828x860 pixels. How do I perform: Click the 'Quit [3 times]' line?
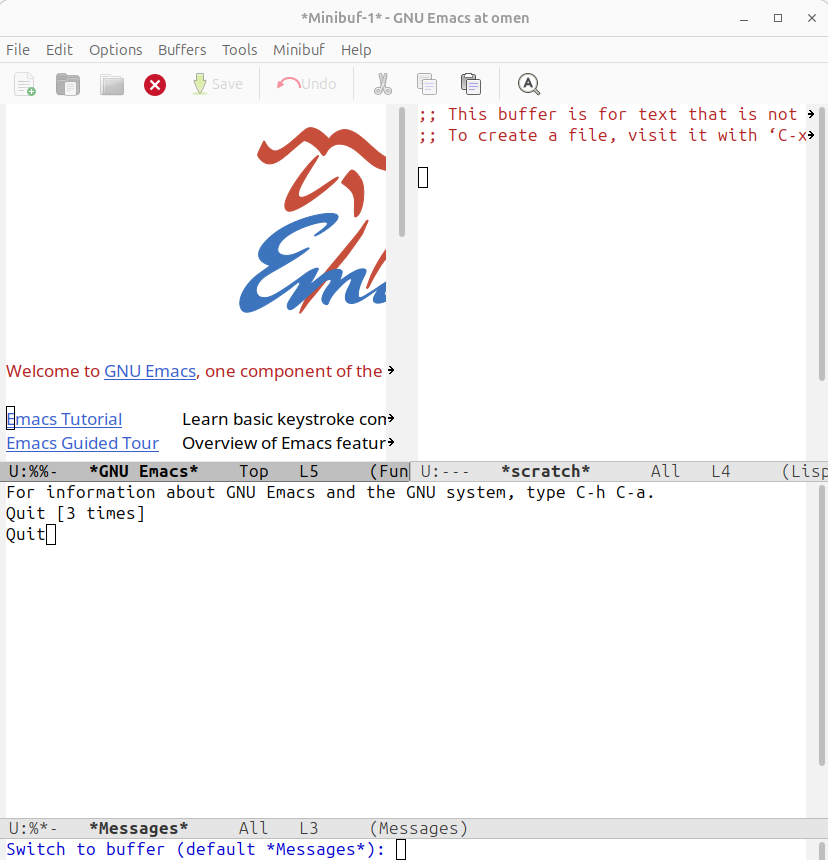(x=75, y=513)
